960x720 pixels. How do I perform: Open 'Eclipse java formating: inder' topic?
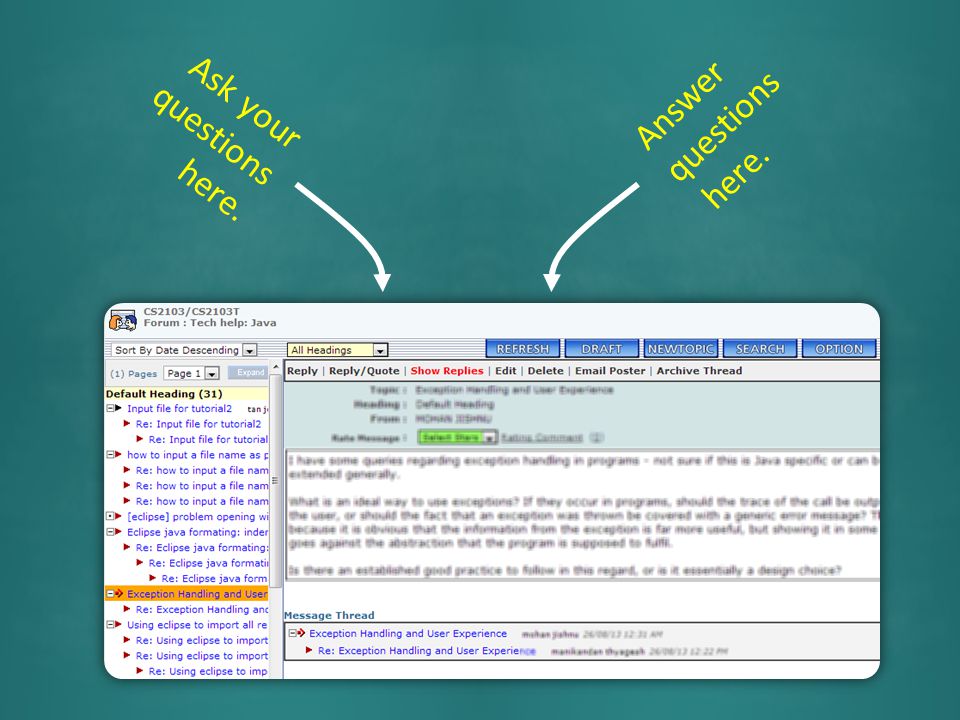(197, 532)
